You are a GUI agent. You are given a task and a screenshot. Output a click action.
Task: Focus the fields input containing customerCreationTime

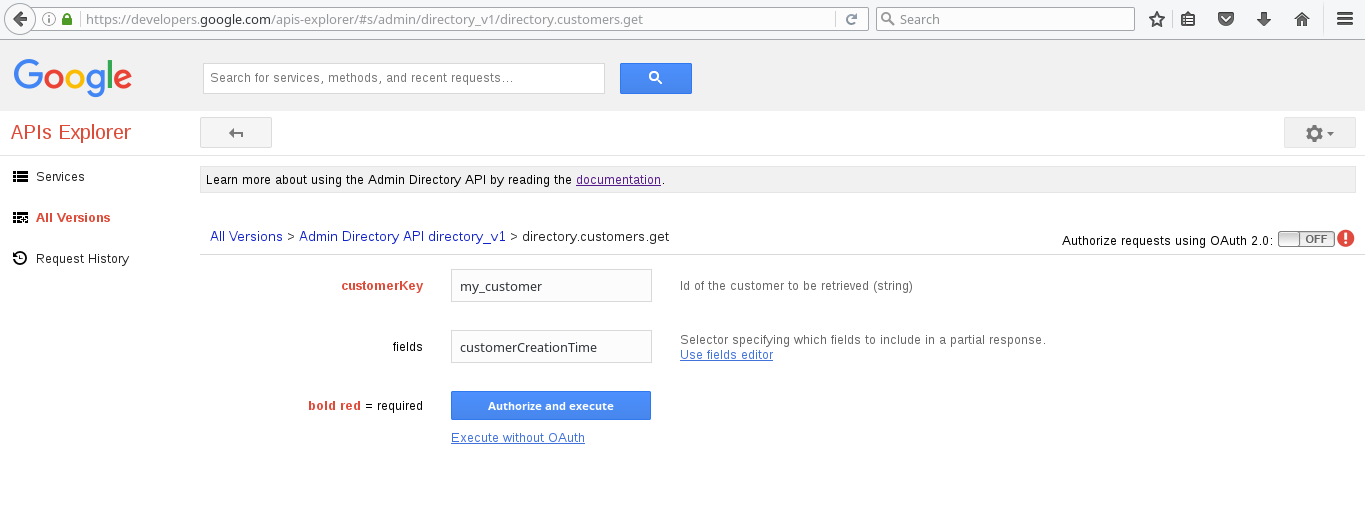(x=551, y=346)
